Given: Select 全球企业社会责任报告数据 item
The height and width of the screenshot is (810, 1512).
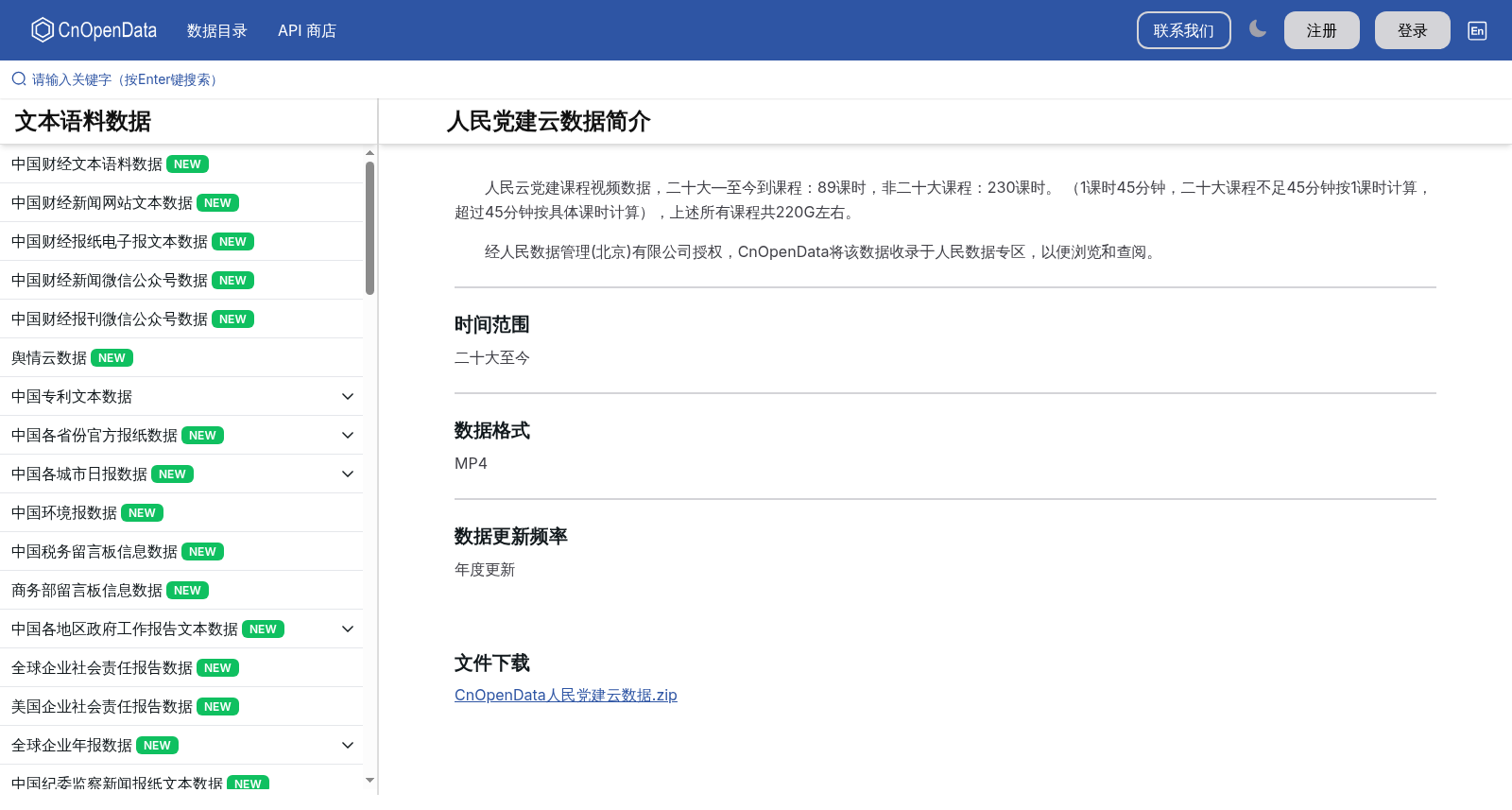Looking at the screenshot, I should coord(181,667).
